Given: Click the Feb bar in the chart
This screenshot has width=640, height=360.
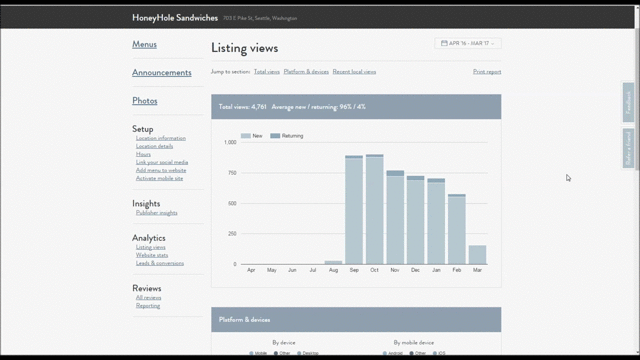Looking at the screenshot, I should (457, 229).
